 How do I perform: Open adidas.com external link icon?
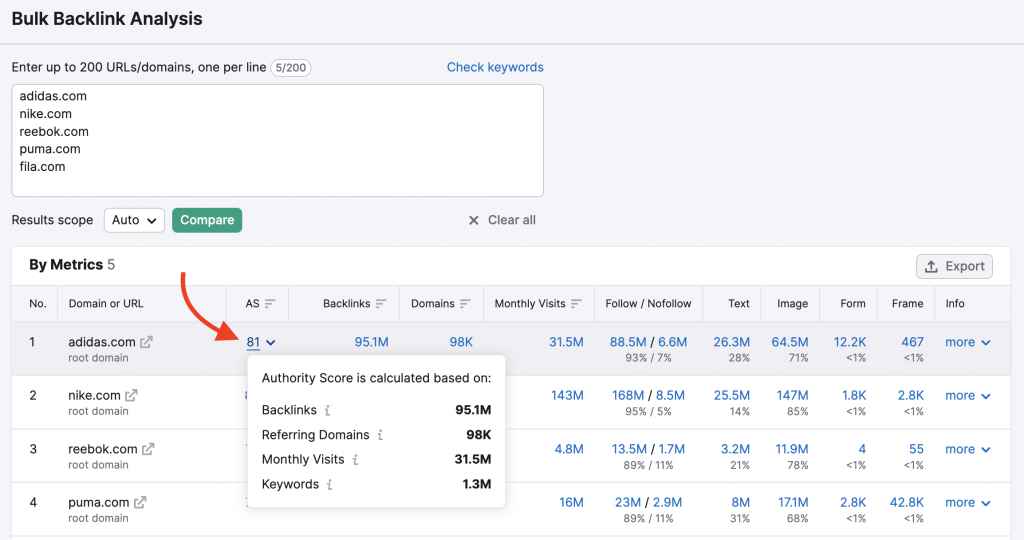[146, 341]
